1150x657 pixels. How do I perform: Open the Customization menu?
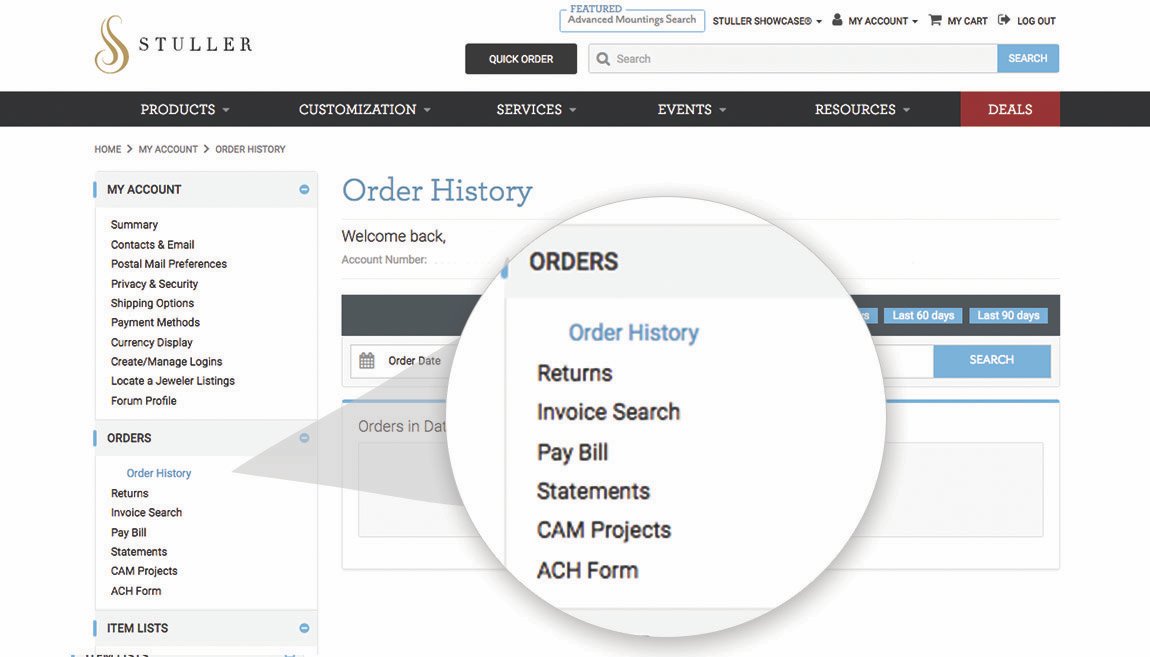[x=365, y=109]
